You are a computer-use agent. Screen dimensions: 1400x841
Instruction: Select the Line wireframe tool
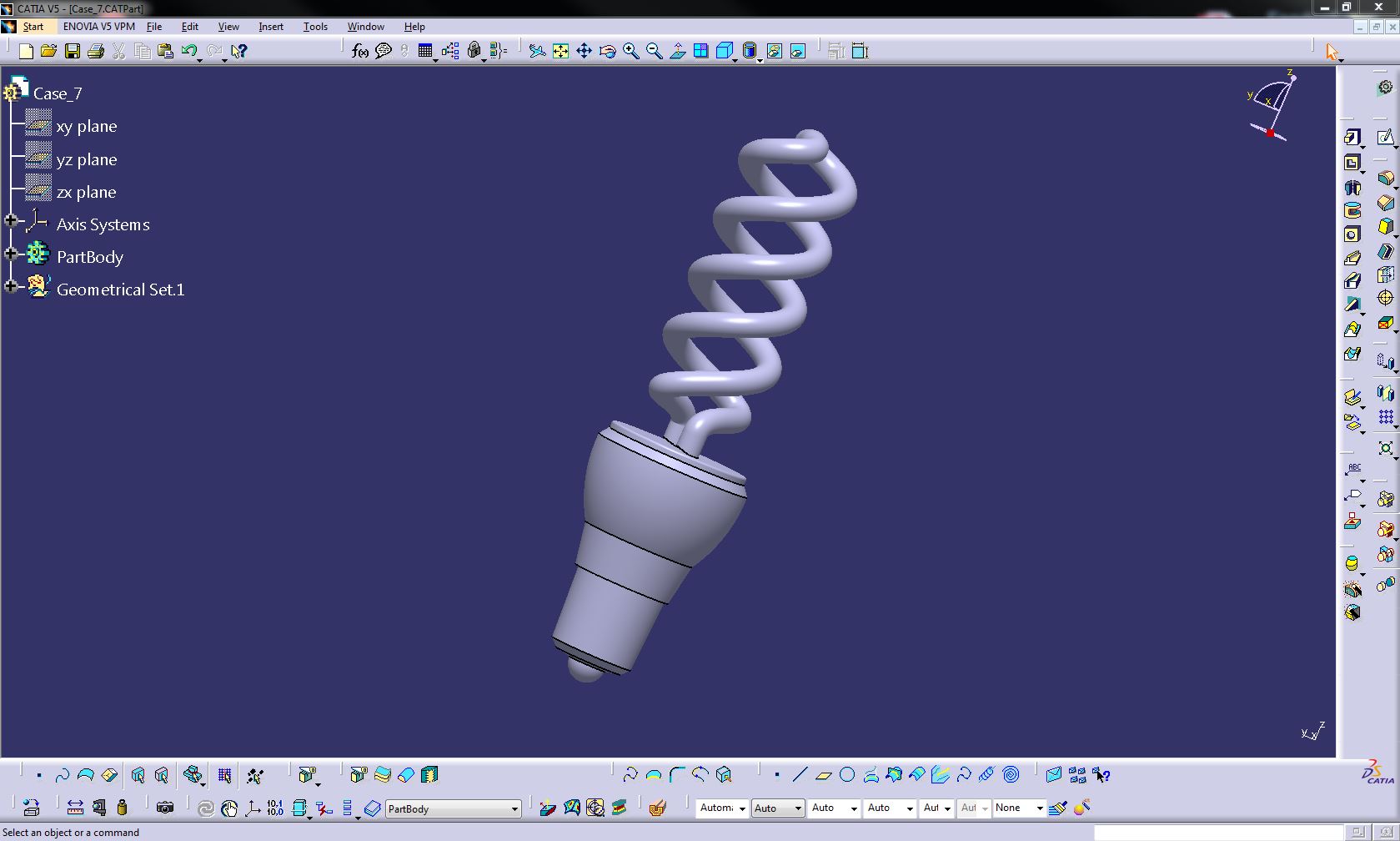(x=800, y=775)
